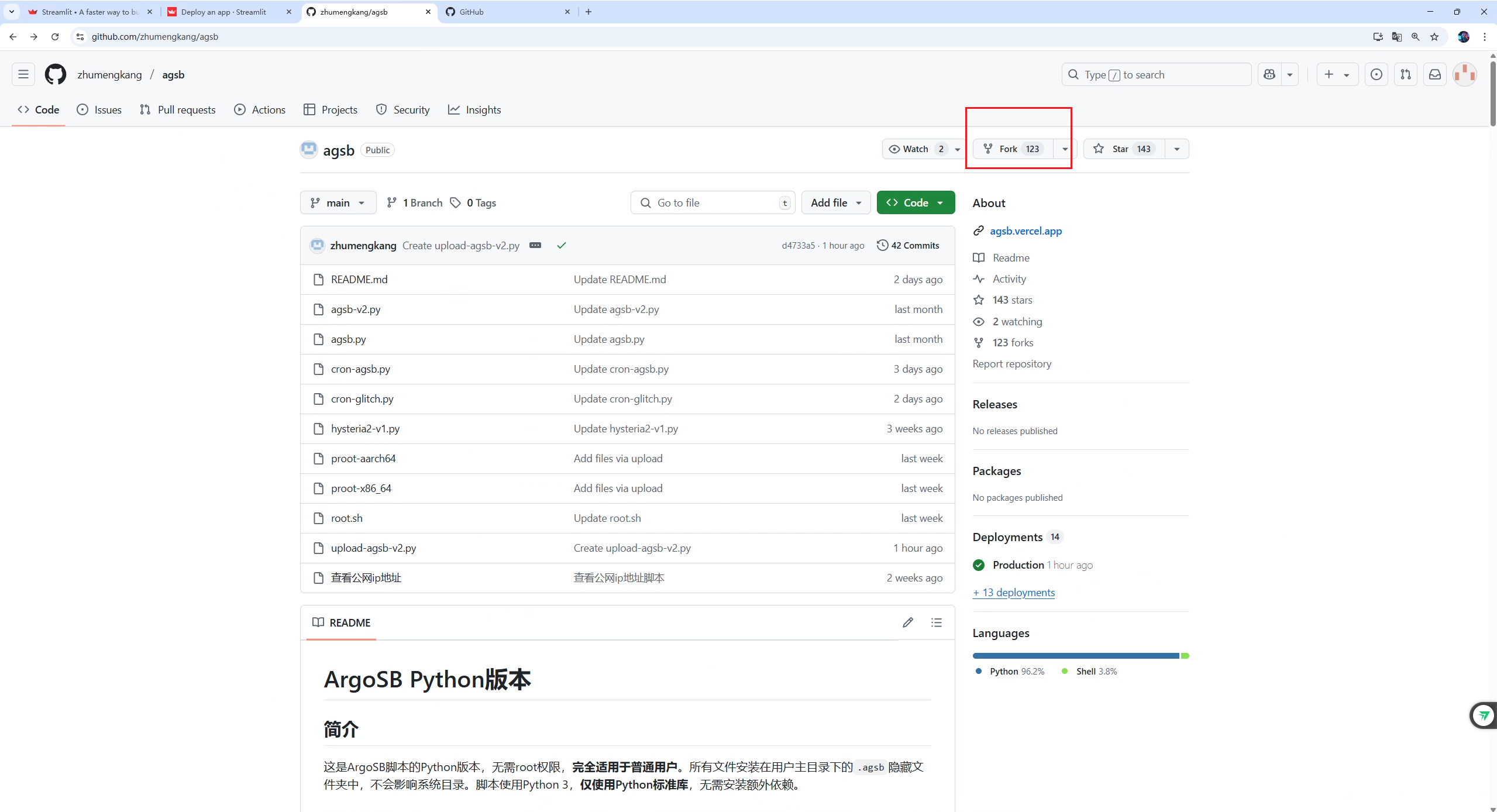Expand the main branch selector
This screenshot has height=812, width=1497.
coord(338,202)
